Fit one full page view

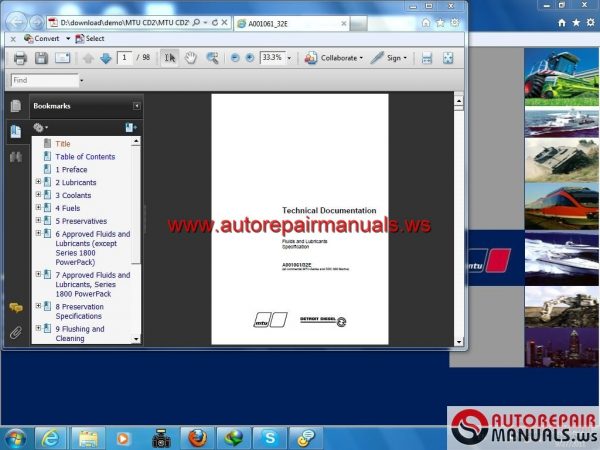448,58
